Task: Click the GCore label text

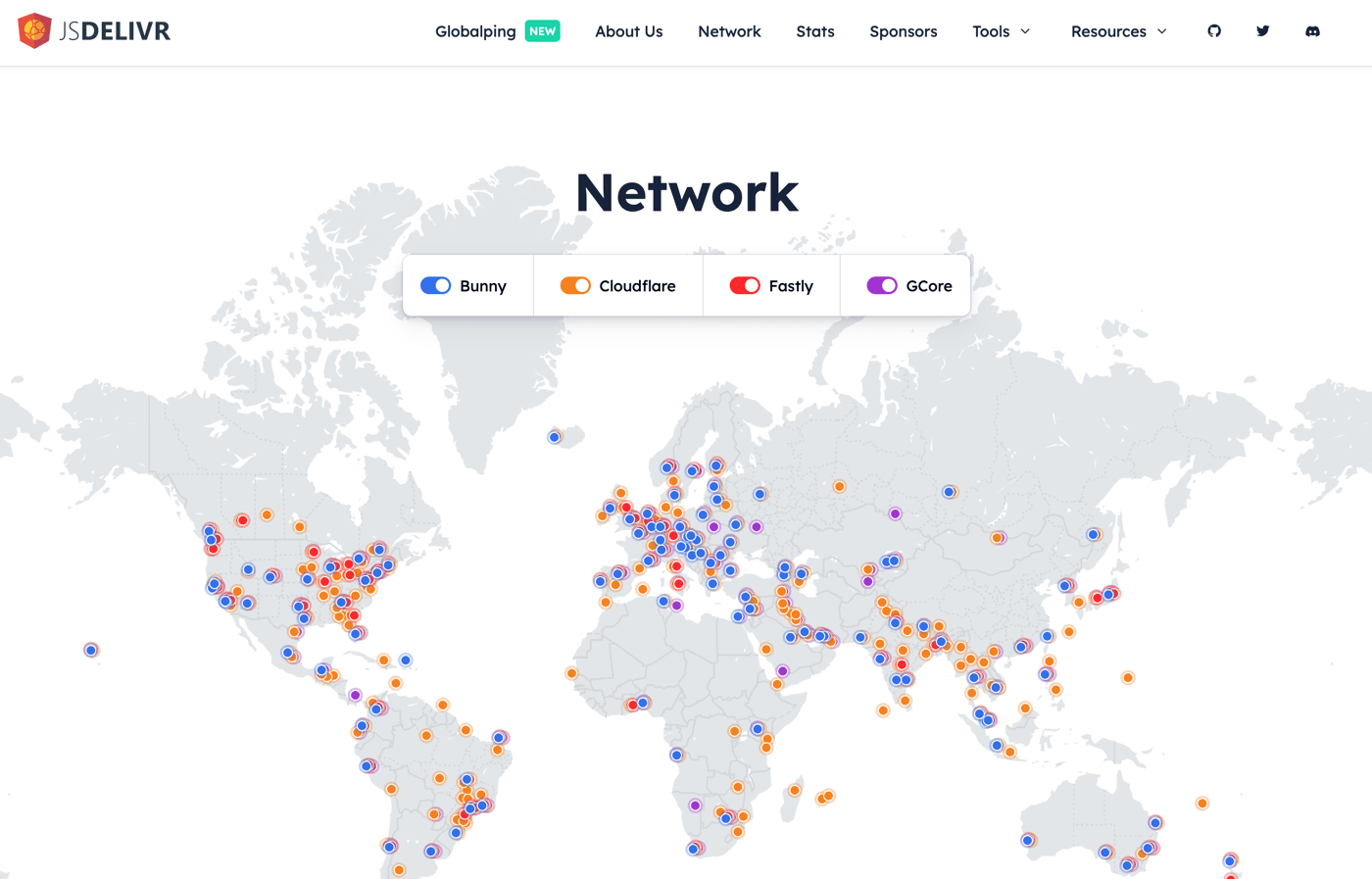Action: coord(929,286)
